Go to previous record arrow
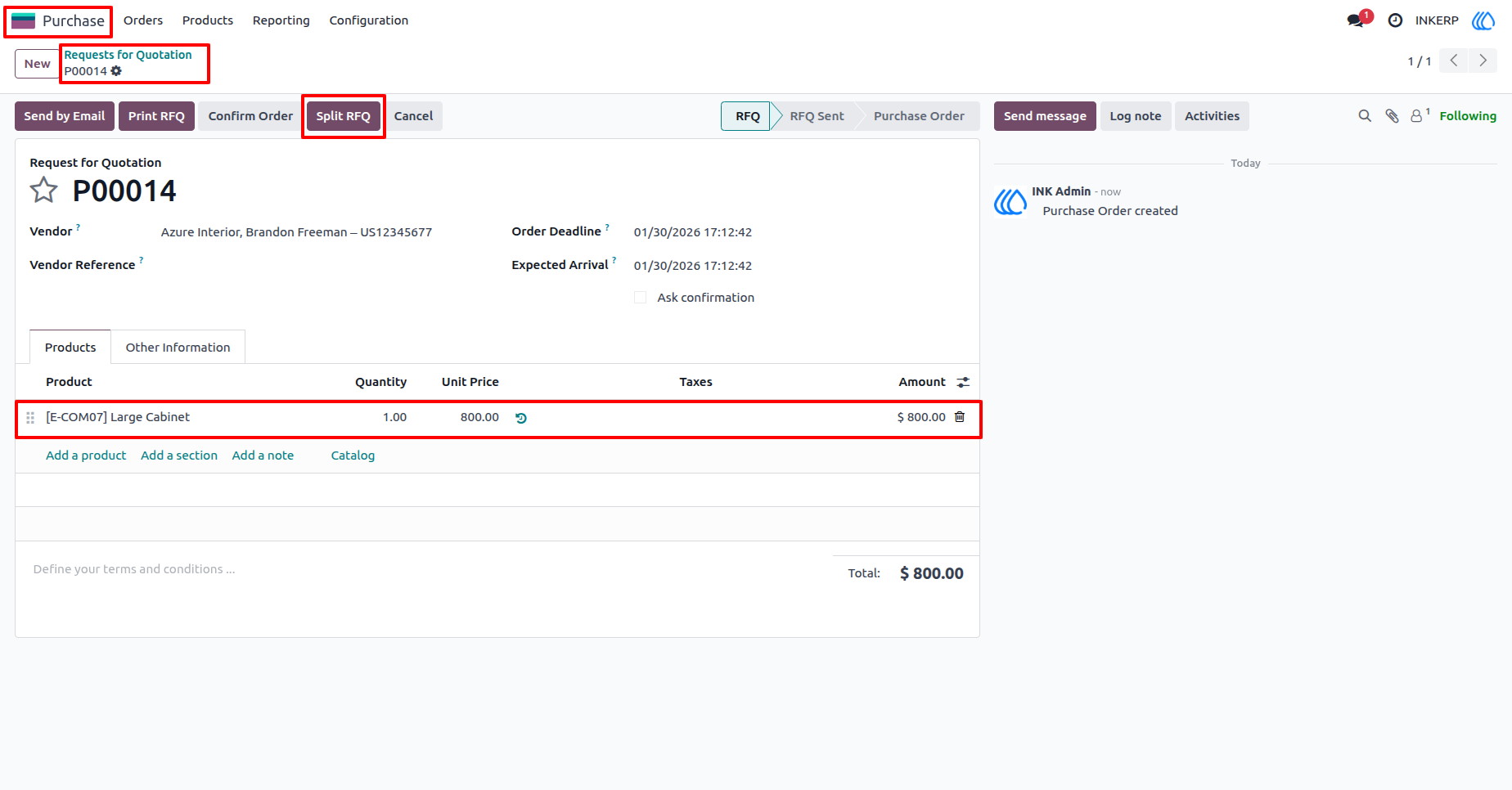 [1454, 61]
